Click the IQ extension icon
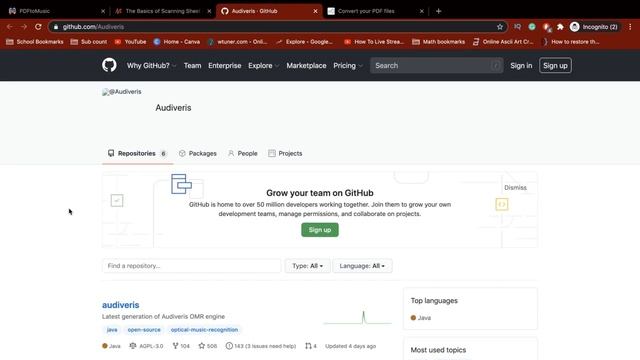Viewport: 640px width, 360px height. (x=517, y=27)
